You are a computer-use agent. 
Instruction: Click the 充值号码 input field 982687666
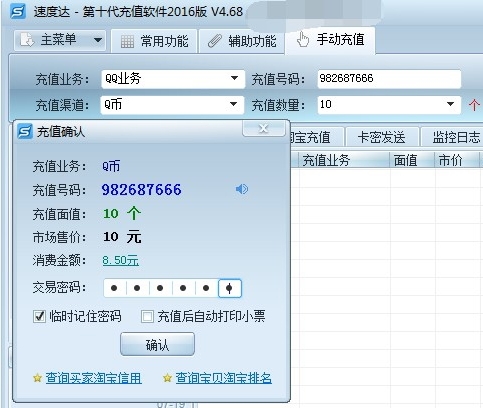[389, 79]
